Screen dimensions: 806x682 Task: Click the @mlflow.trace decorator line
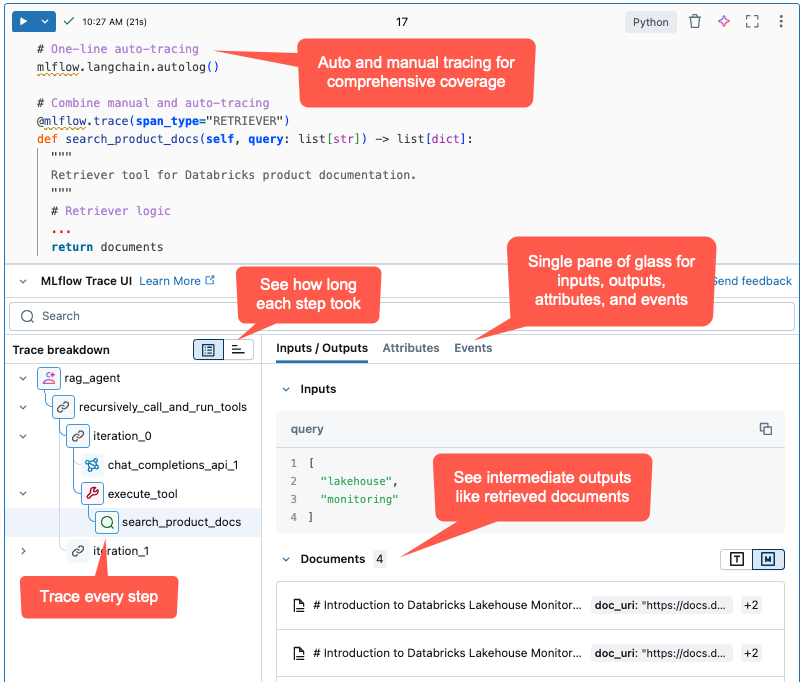coord(163,121)
